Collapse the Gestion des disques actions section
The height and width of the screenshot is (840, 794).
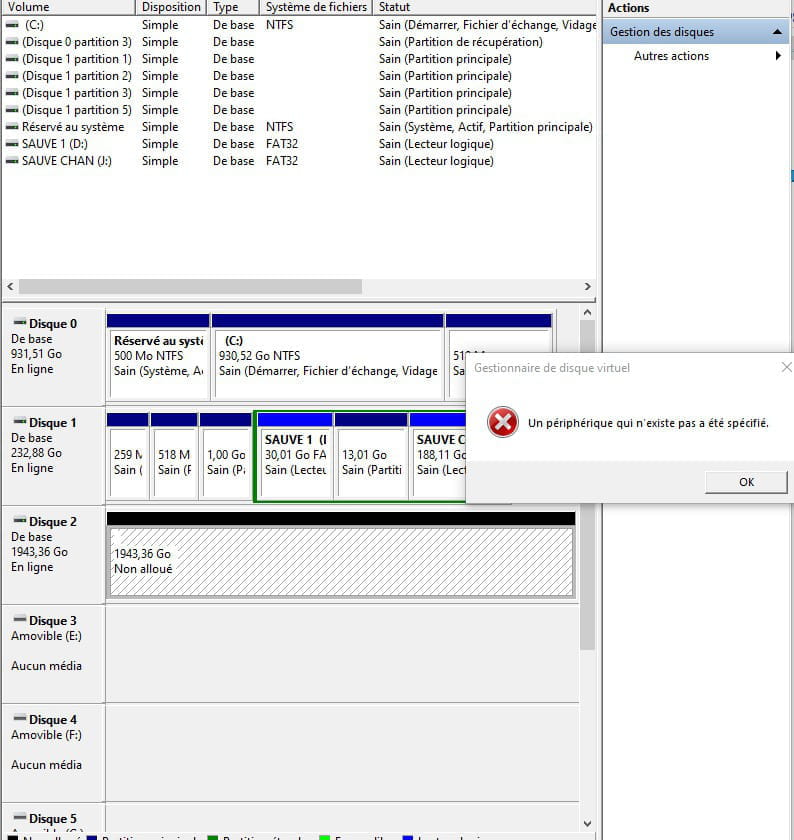778,32
